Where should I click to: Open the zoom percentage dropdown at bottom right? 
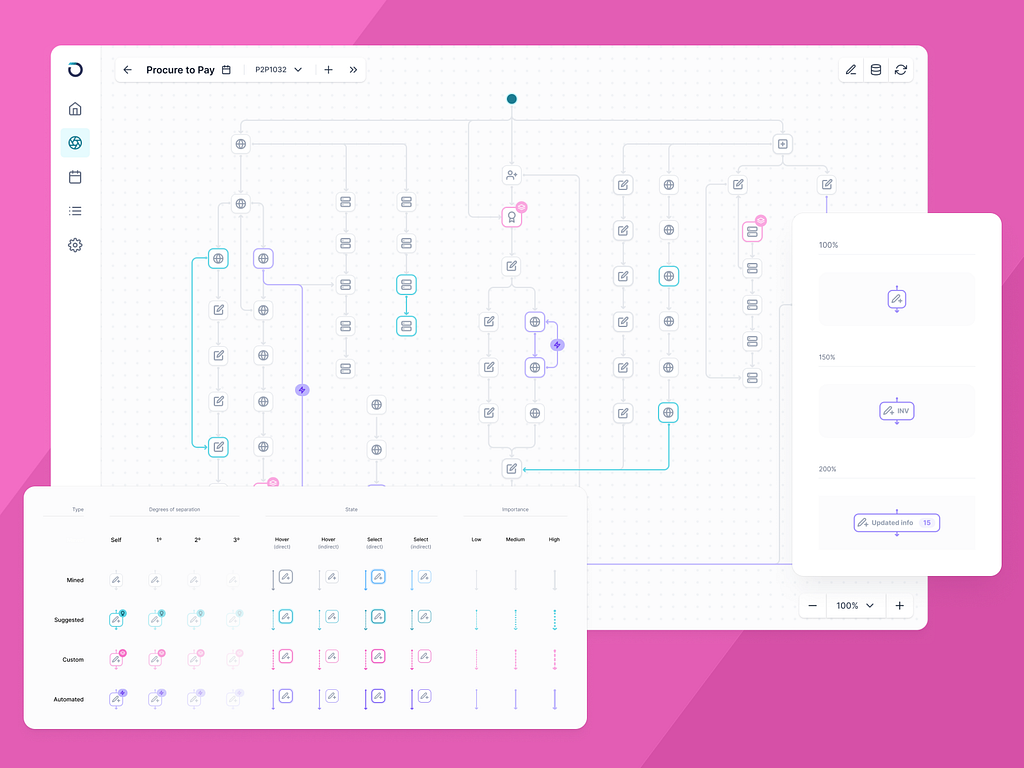point(856,606)
